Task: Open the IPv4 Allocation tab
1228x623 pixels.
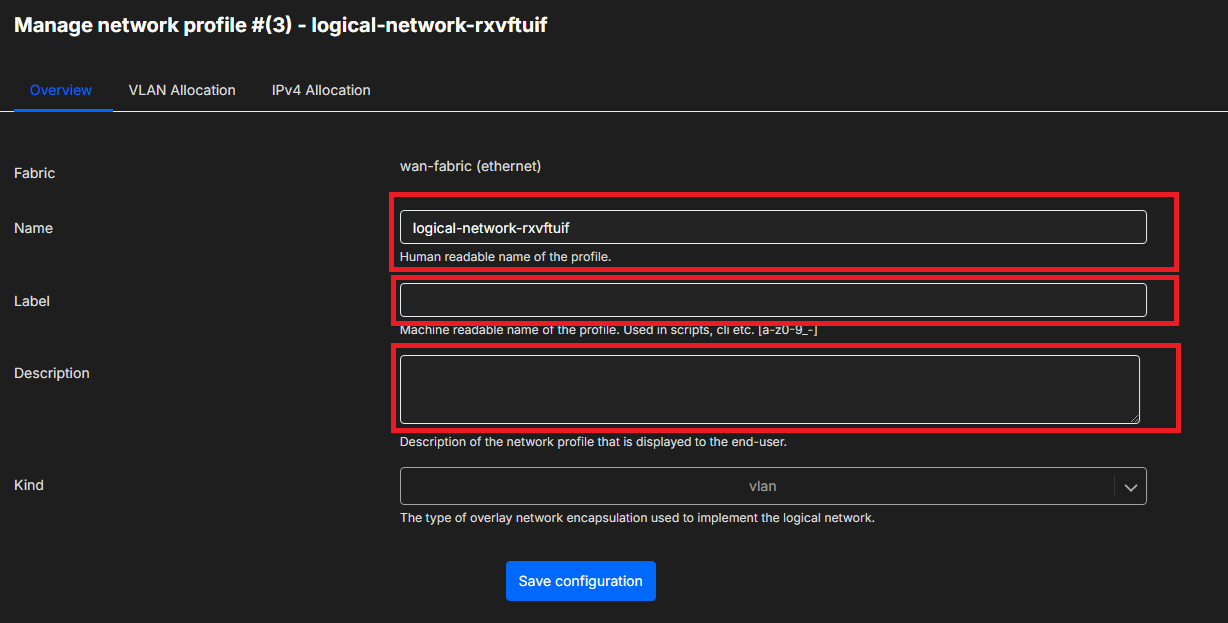Action: point(321,90)
